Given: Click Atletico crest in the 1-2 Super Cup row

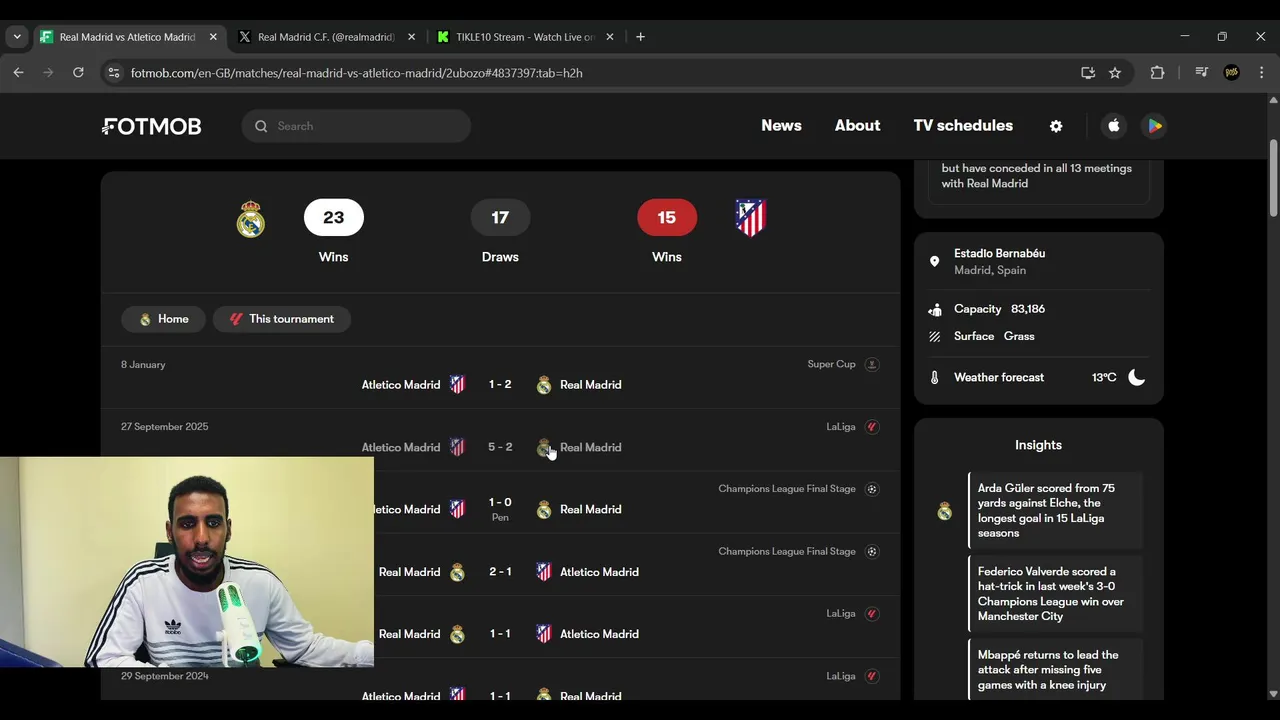Looking at the screenshot, I should click(x=457, y=385).
